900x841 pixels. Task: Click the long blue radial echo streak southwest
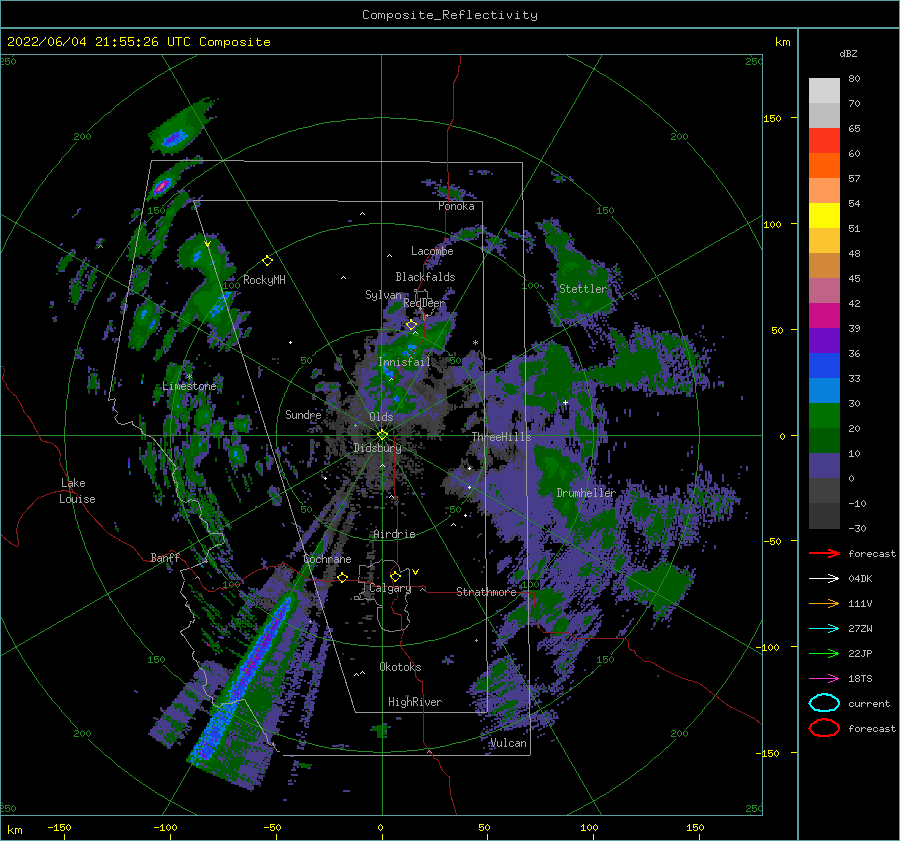click(242, 677)
